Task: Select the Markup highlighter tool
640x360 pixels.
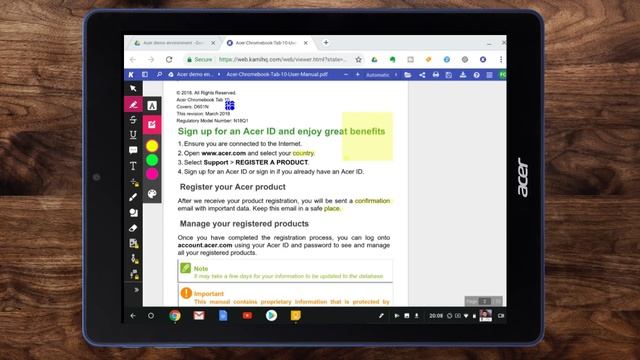Action: point(133,104)
